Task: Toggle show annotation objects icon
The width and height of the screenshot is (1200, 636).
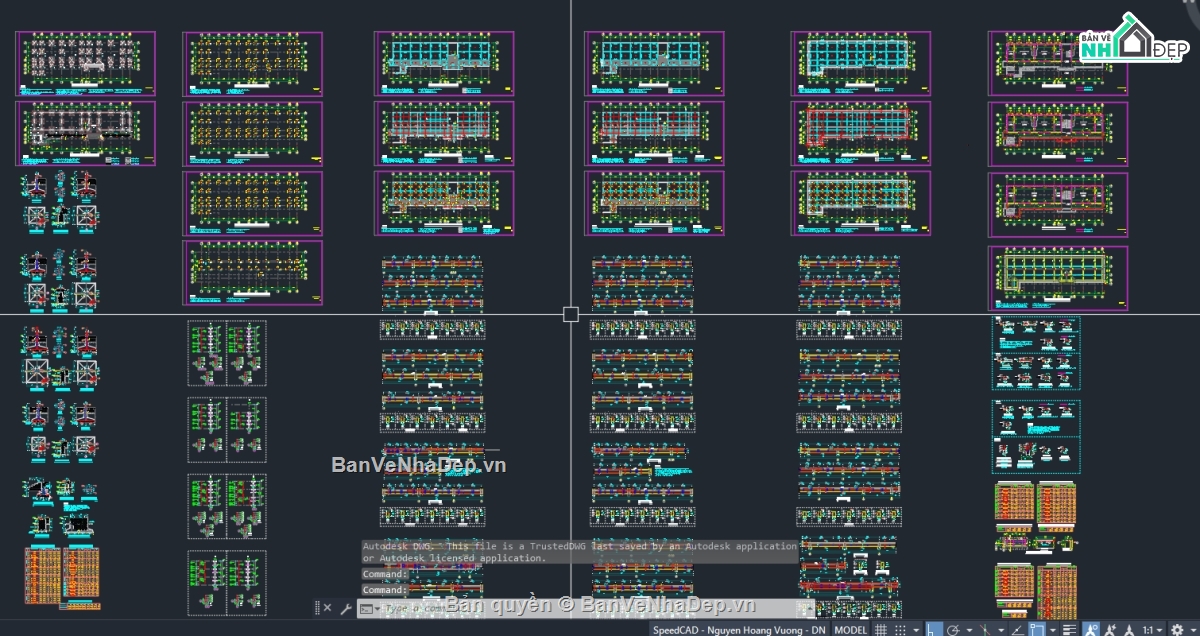Action: (1091, 630)
